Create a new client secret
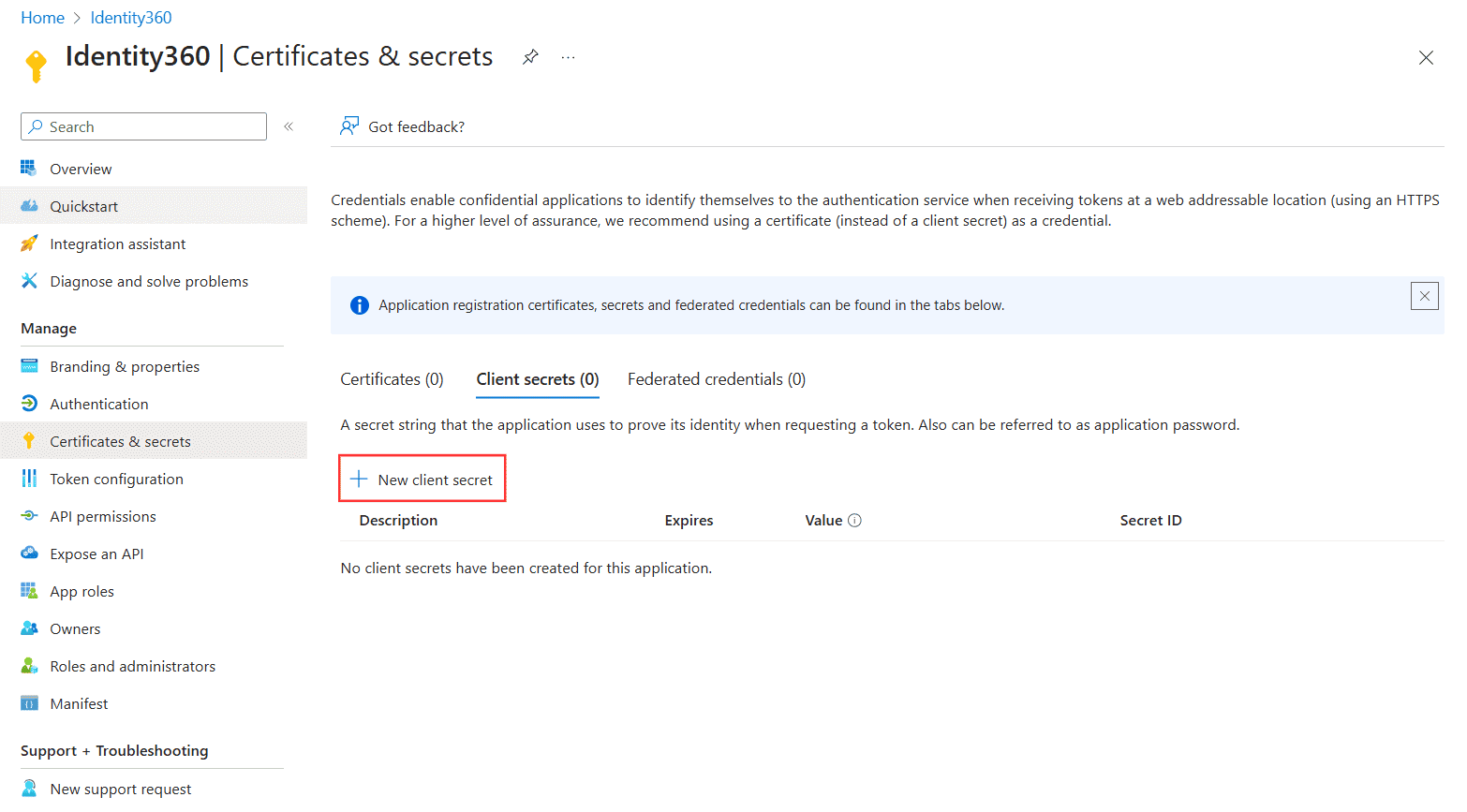Image resolution: width=1467 pixels, height=812 pixels. coord(422,479)
